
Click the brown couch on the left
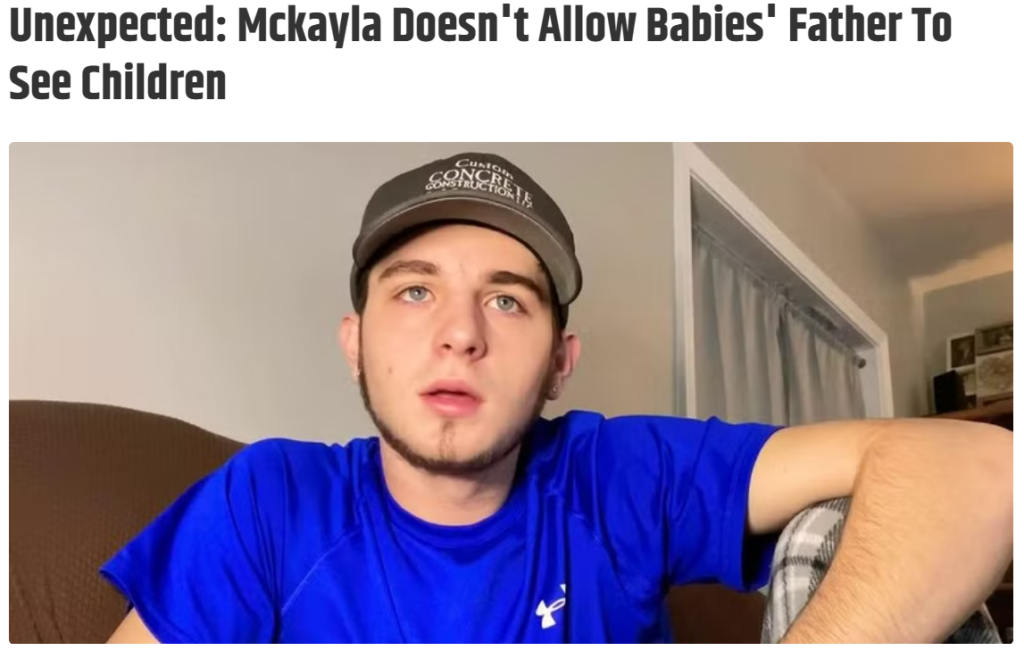(98, 509)
